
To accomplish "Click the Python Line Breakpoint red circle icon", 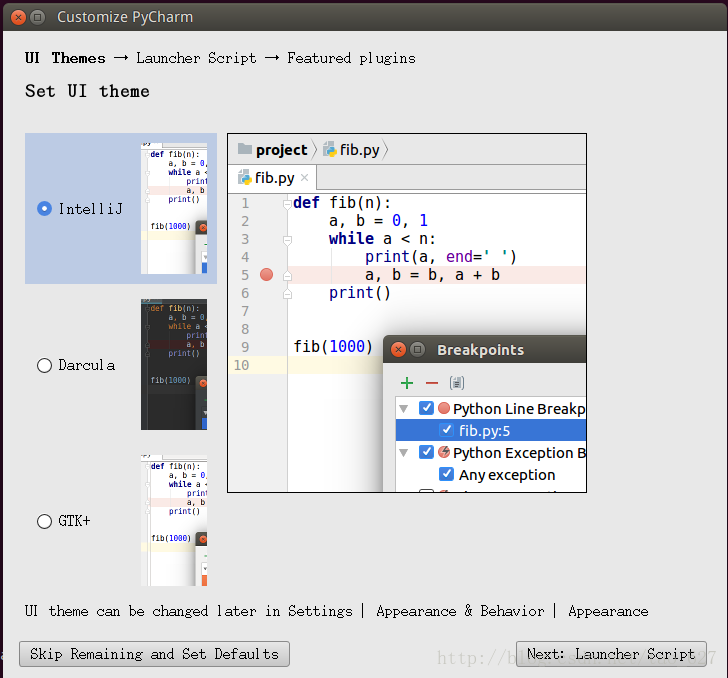I will pos(444,408).
